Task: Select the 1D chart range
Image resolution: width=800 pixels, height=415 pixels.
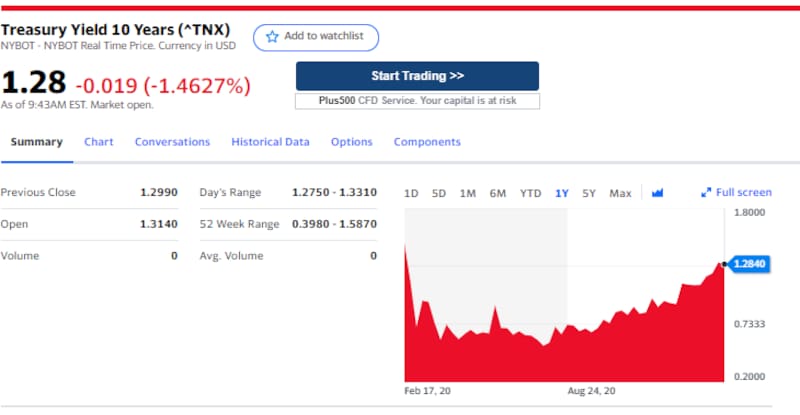Action: click(x=411, y=193)
